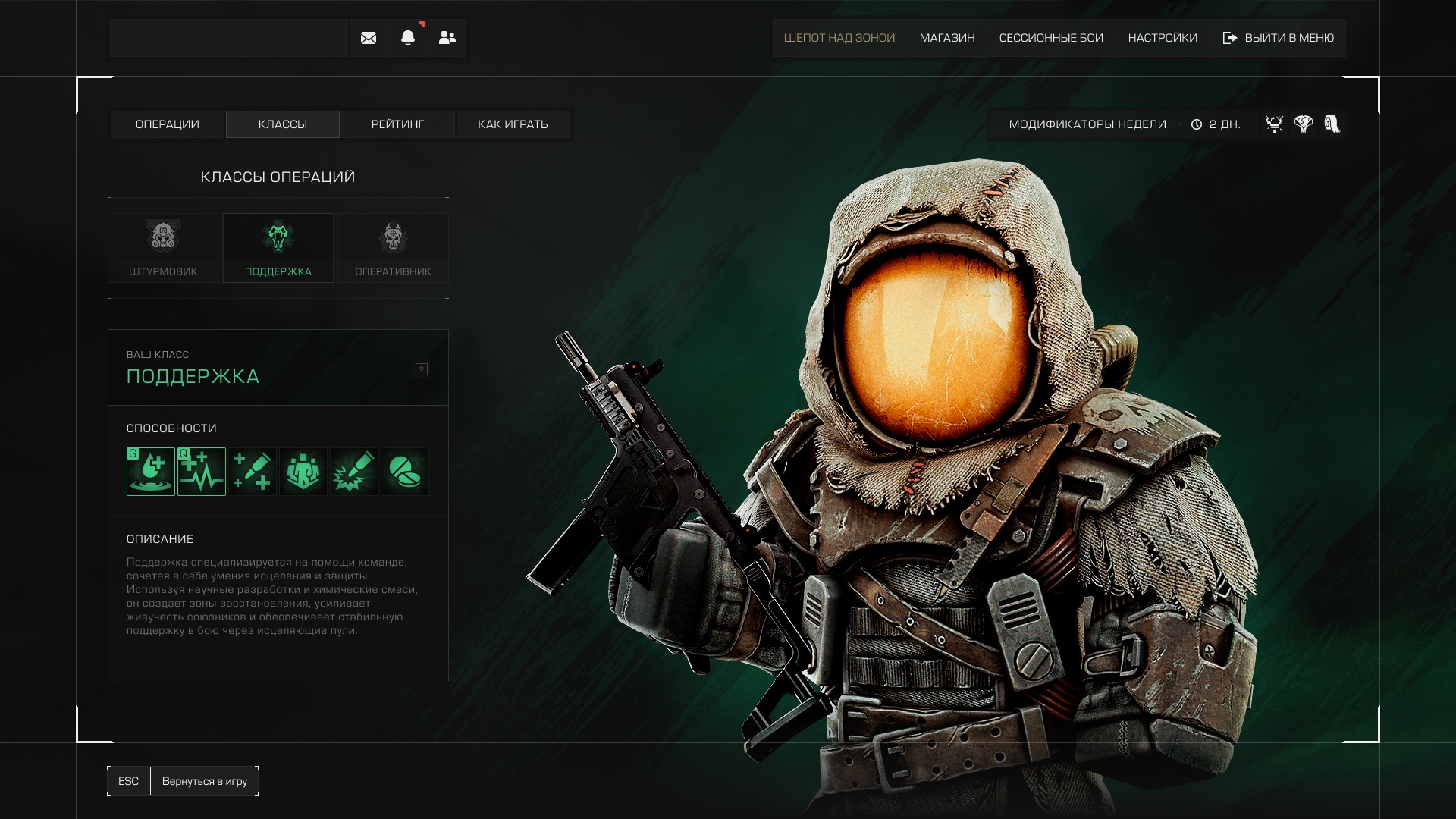Click the team protection ability icon
The width and height of the screenshot is (1456, 819).
point(303,472)
